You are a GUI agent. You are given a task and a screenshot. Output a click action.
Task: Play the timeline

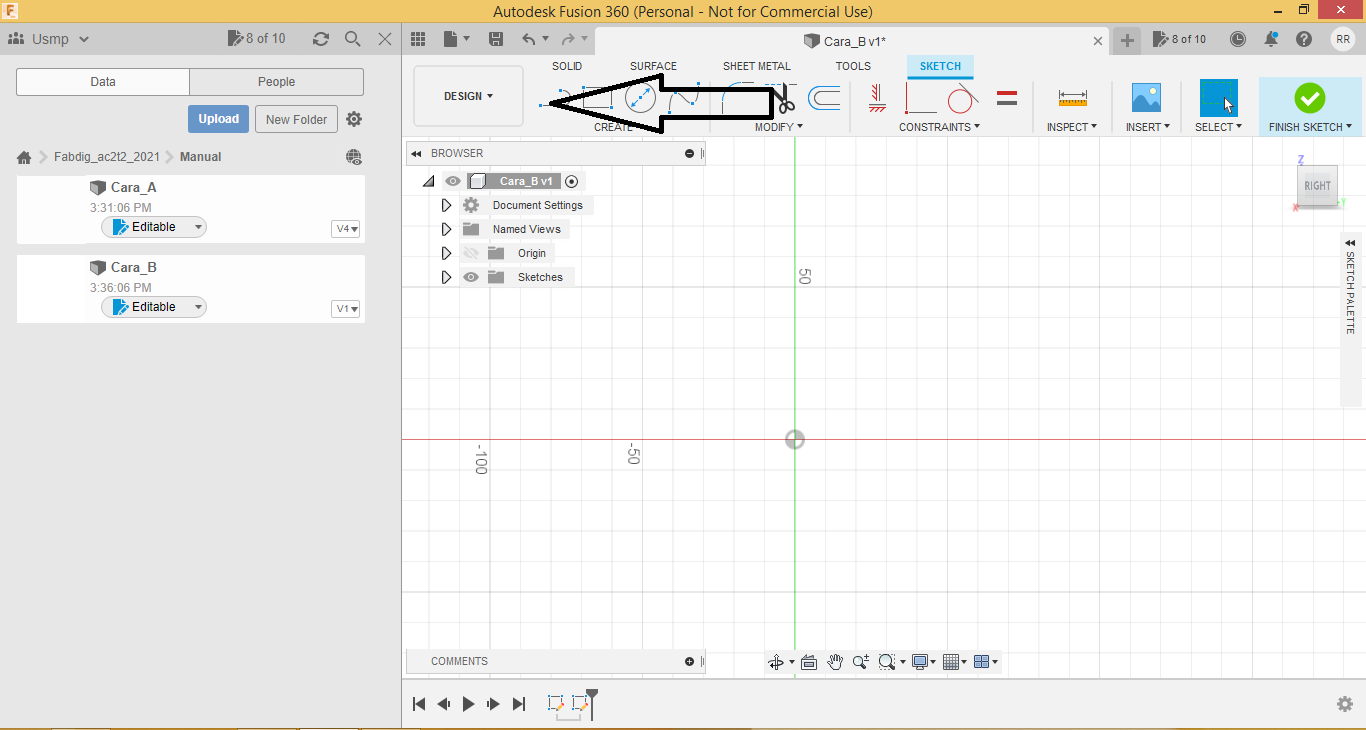pyautogui.click(x=468, y=704)
